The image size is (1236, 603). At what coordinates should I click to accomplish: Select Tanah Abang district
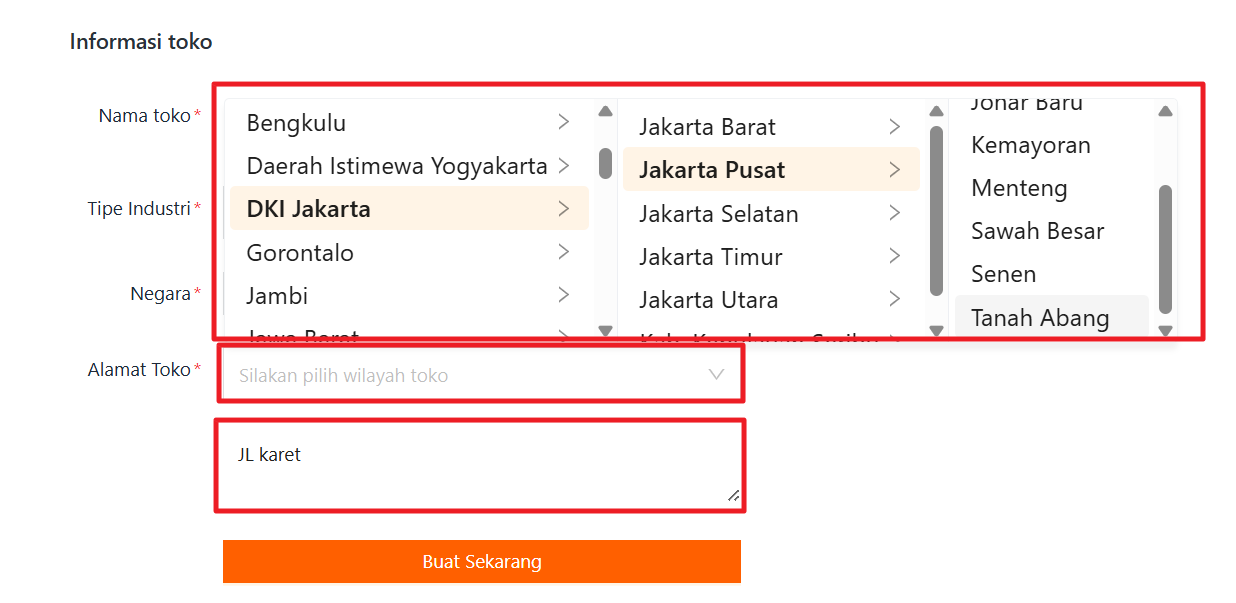pos(1040,318)
